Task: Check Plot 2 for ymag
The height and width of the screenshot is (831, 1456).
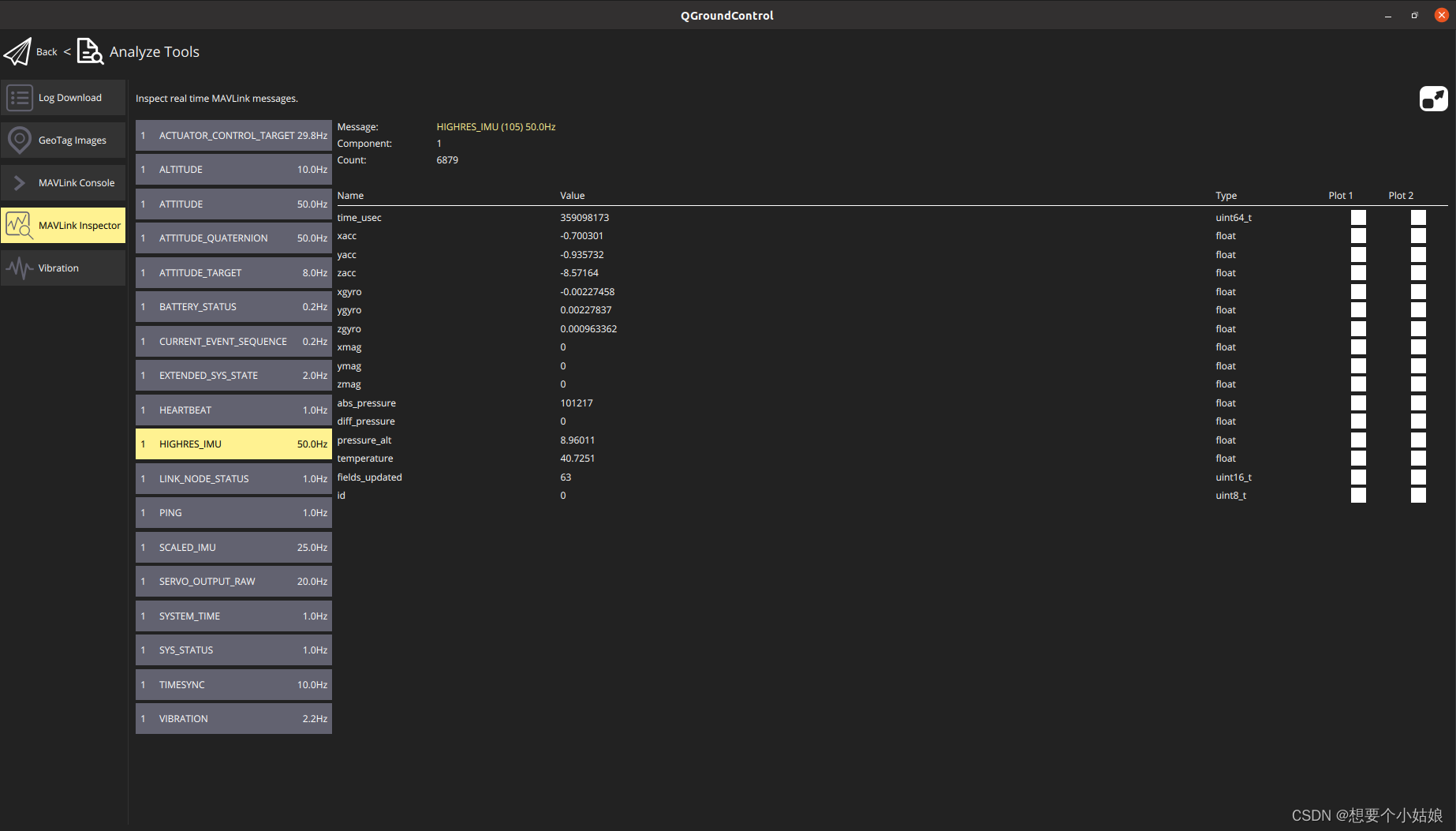Action: [1418, 365]
